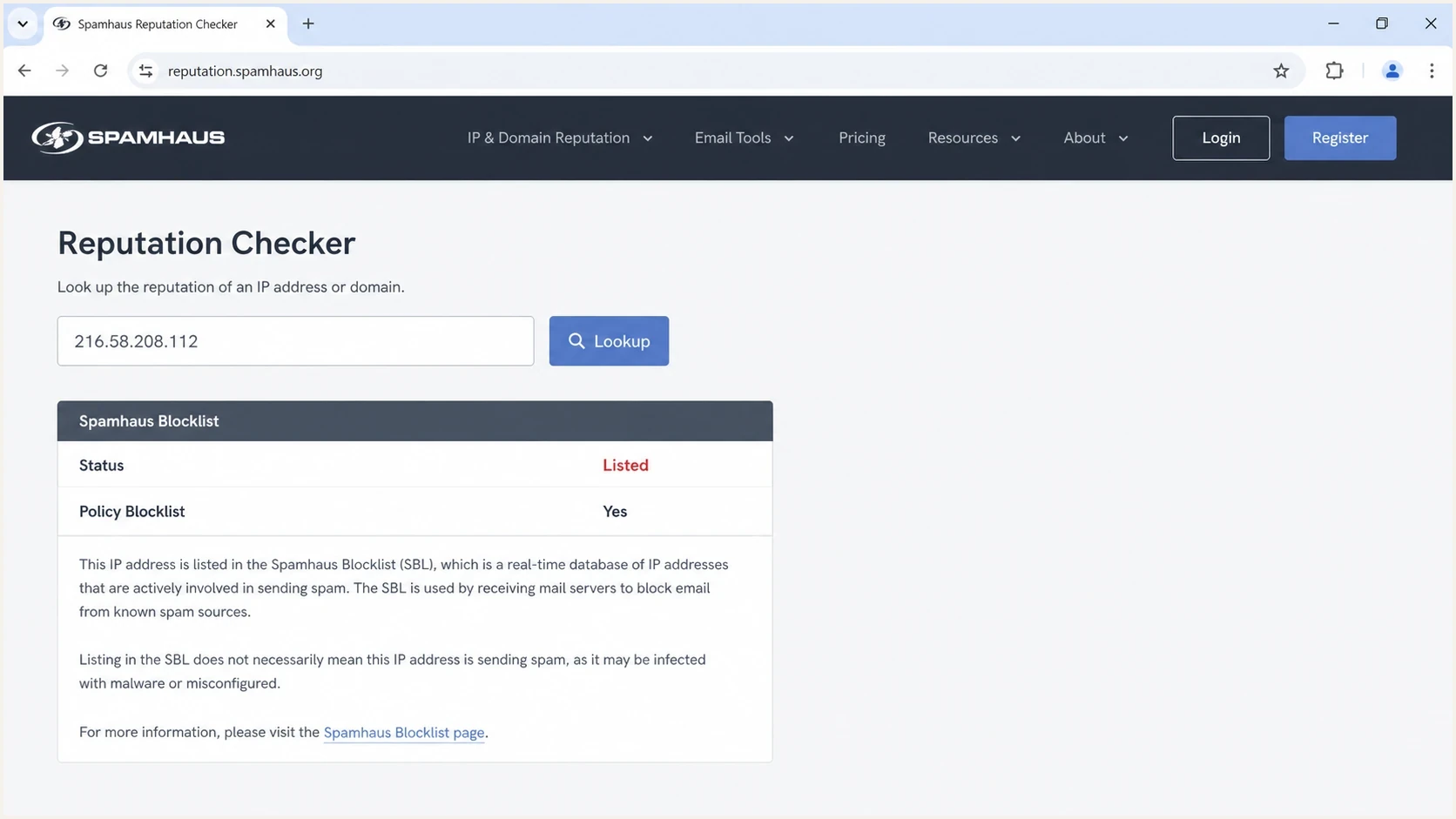Open a new browser tab
1456x819 pixels.
coord(308,23)
